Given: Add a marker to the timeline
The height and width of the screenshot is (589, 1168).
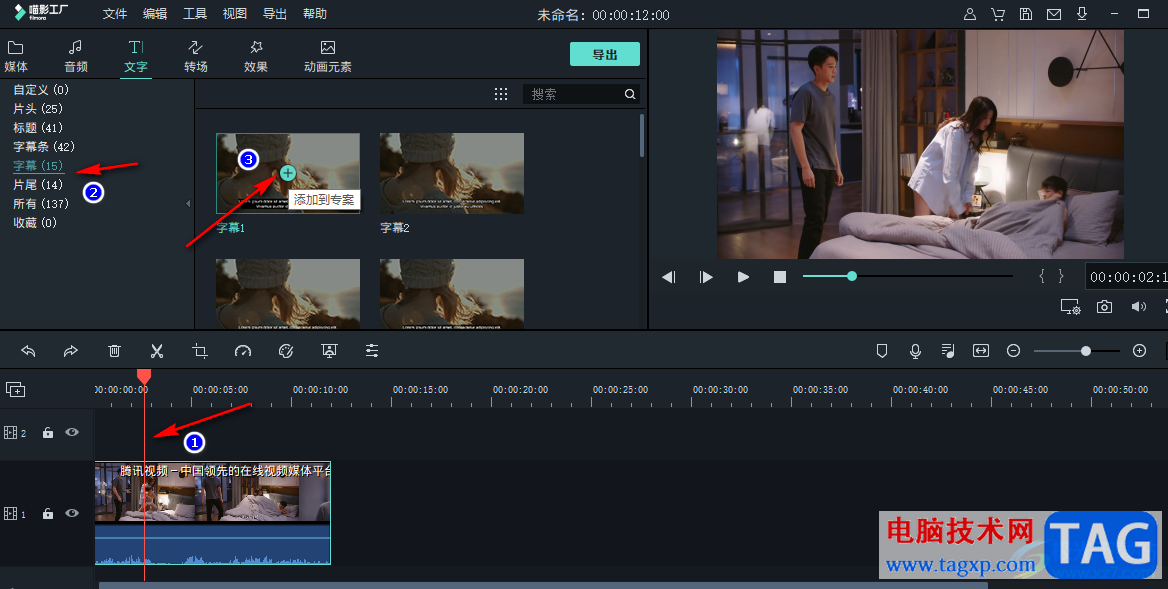Looking at the screenshot, I should coord(882,351).
